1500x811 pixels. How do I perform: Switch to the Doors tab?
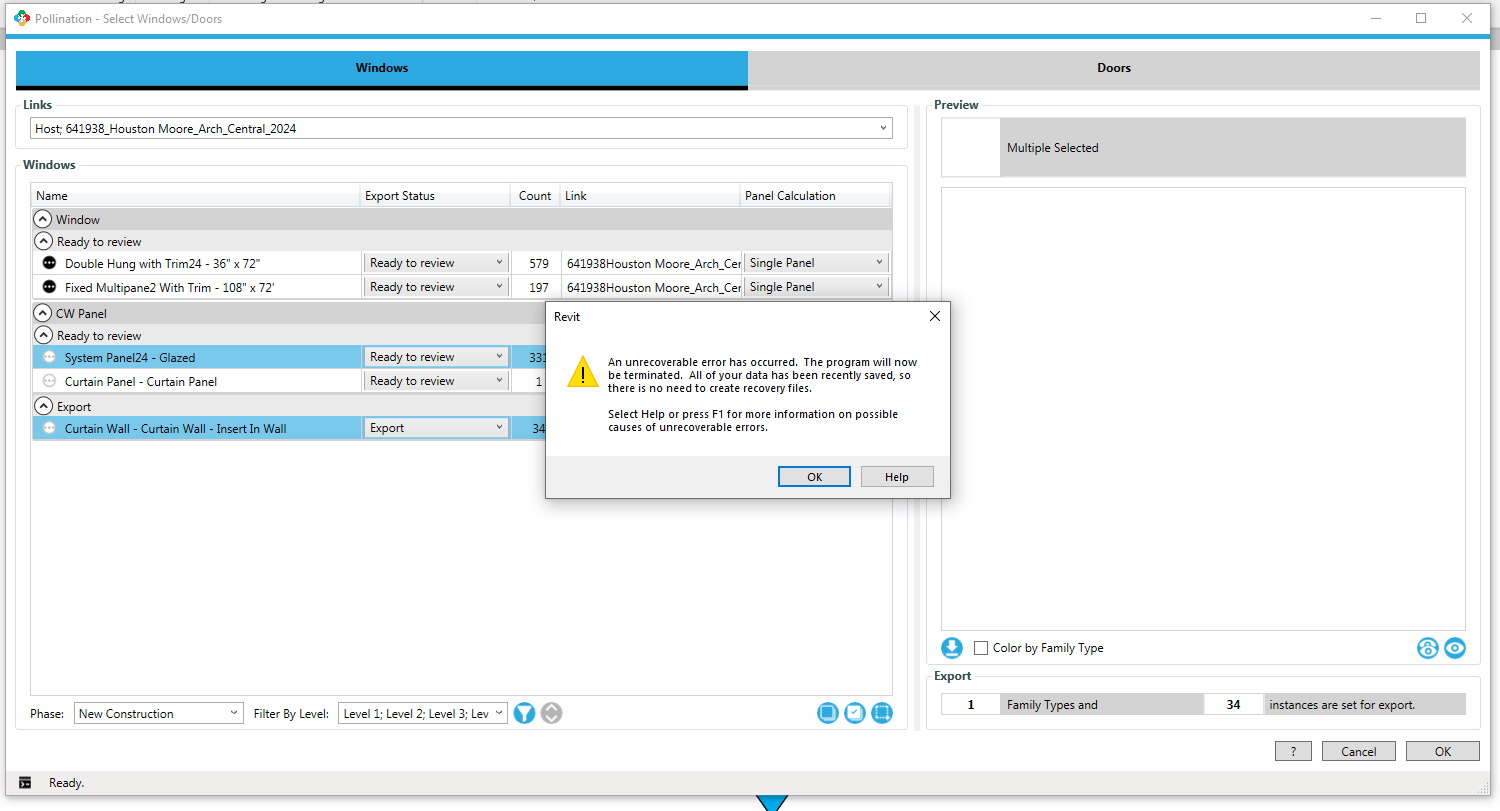pyautogui.click(x=1113, y=68)
